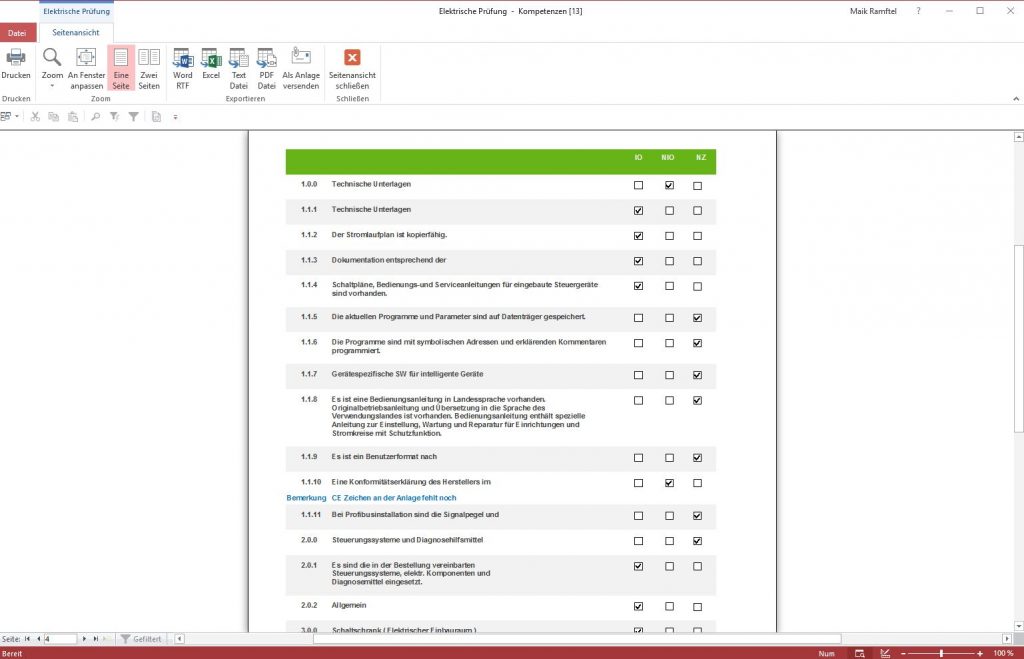Click the Maik Ramftel account name
The image size is (1024, 659).
pyautogui.click(x=873, y=11)
